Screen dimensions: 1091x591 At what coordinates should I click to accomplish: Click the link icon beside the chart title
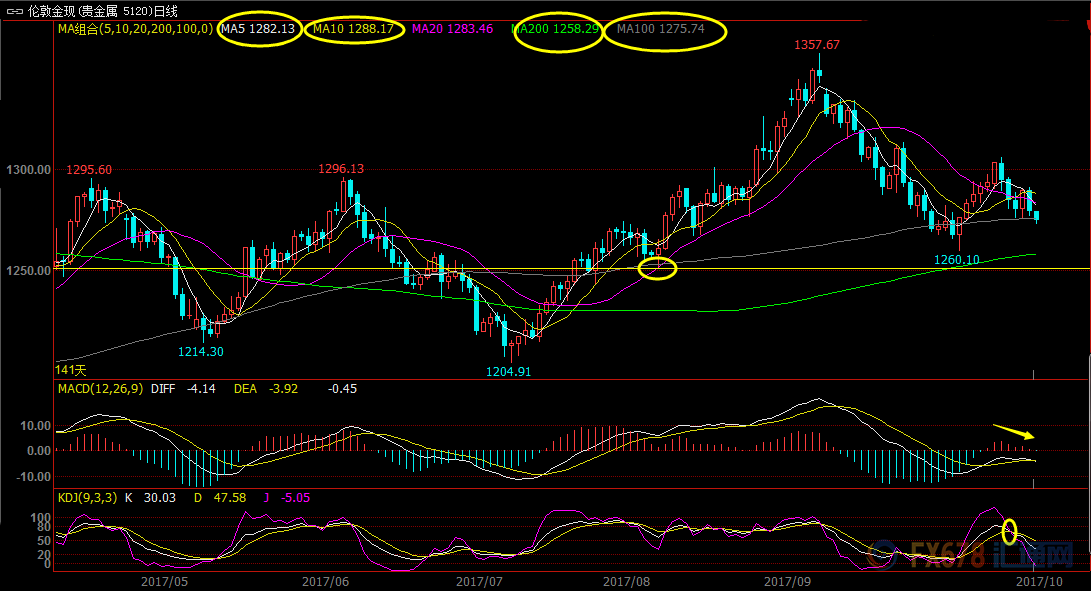[x=14, y=11]
